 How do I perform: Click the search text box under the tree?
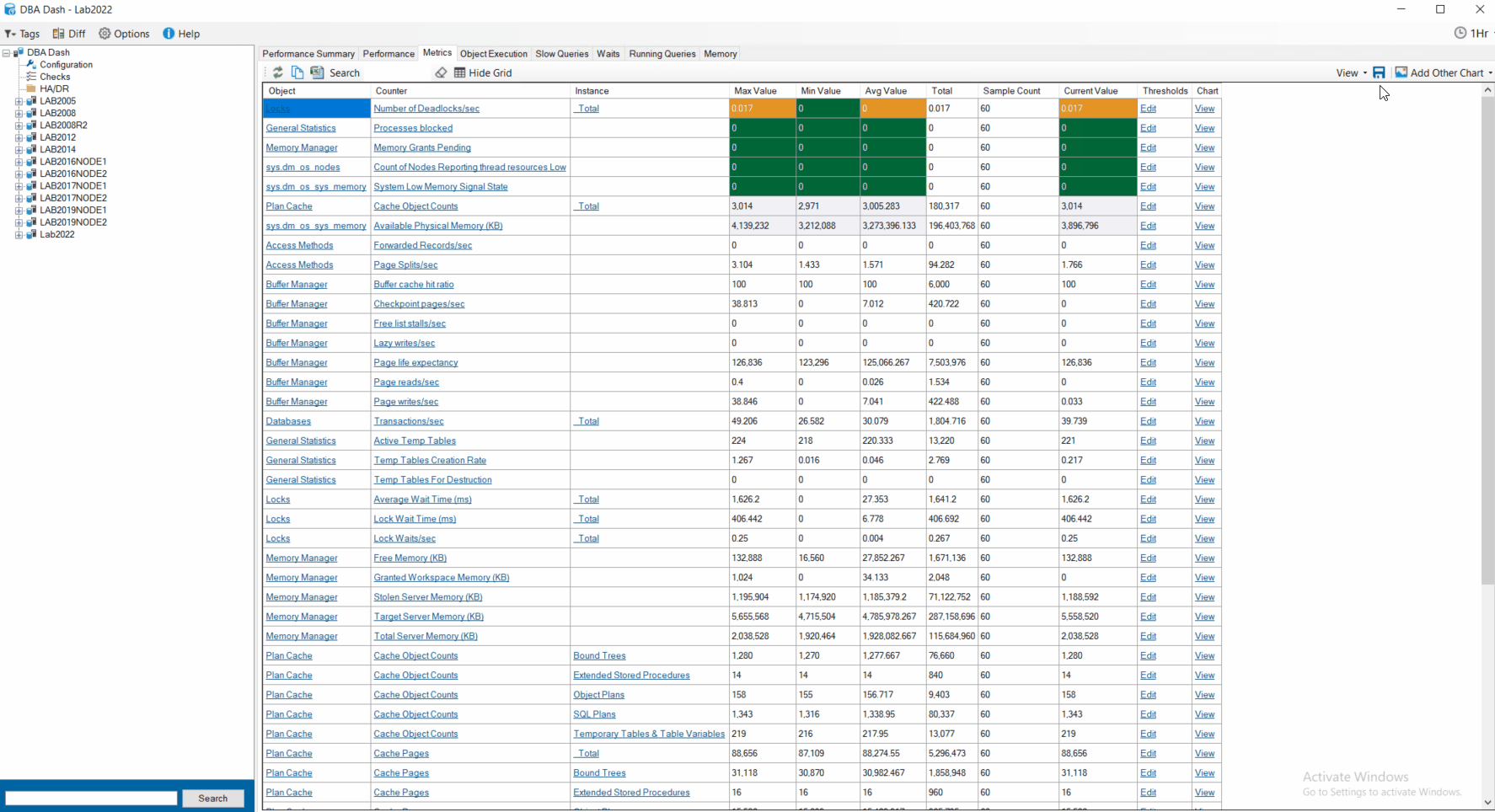tap(91, 798)
